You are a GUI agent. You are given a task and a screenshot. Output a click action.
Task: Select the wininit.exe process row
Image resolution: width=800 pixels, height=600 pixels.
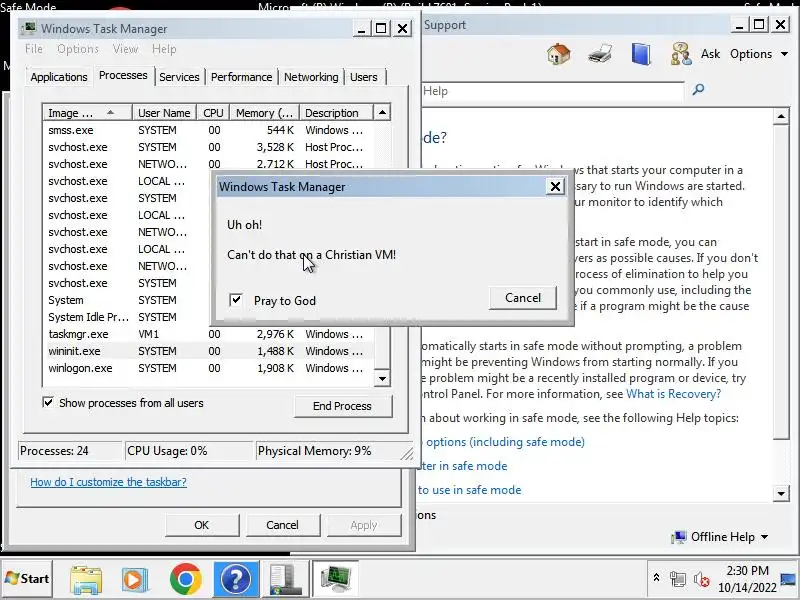(208, 351)
